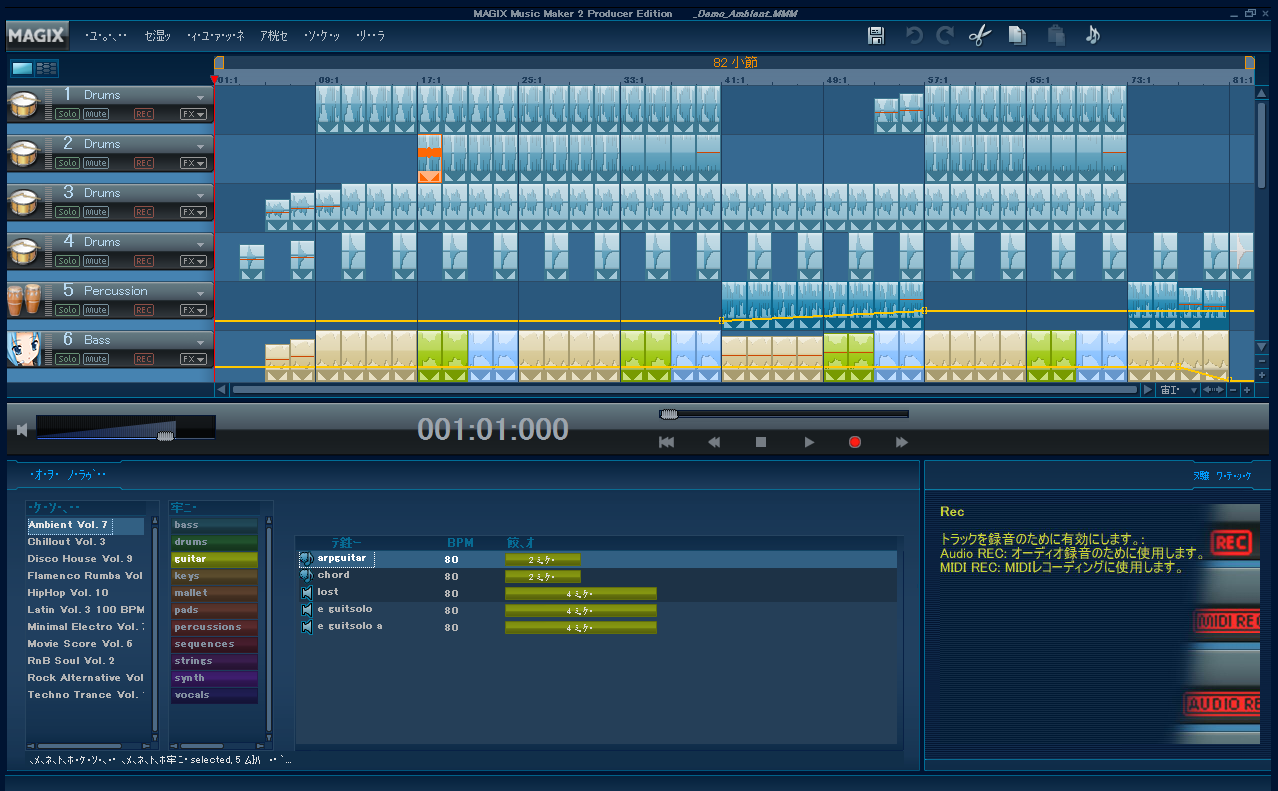The width and height of the screenshot is (1278, 791).
Task: Select the scissors cut tool
Action: pyautogui.click(x=979, y=36)
